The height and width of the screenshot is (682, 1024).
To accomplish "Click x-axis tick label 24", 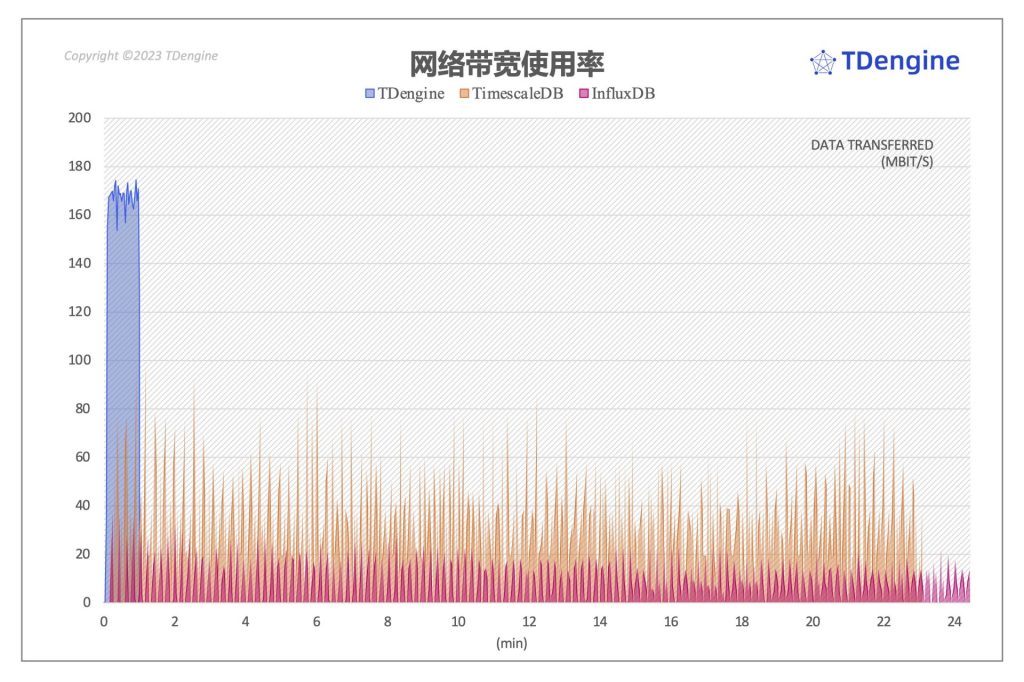I will tap(955, 622).
